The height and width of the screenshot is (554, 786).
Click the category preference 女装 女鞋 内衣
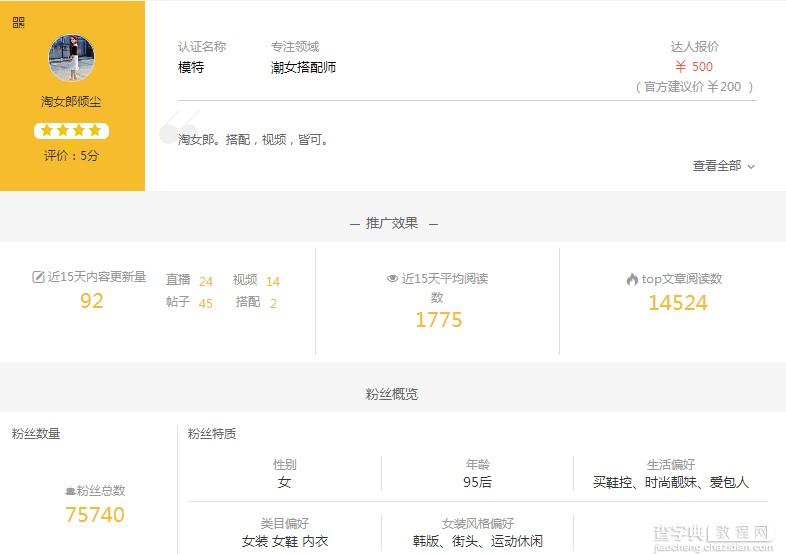coord(285,541)
